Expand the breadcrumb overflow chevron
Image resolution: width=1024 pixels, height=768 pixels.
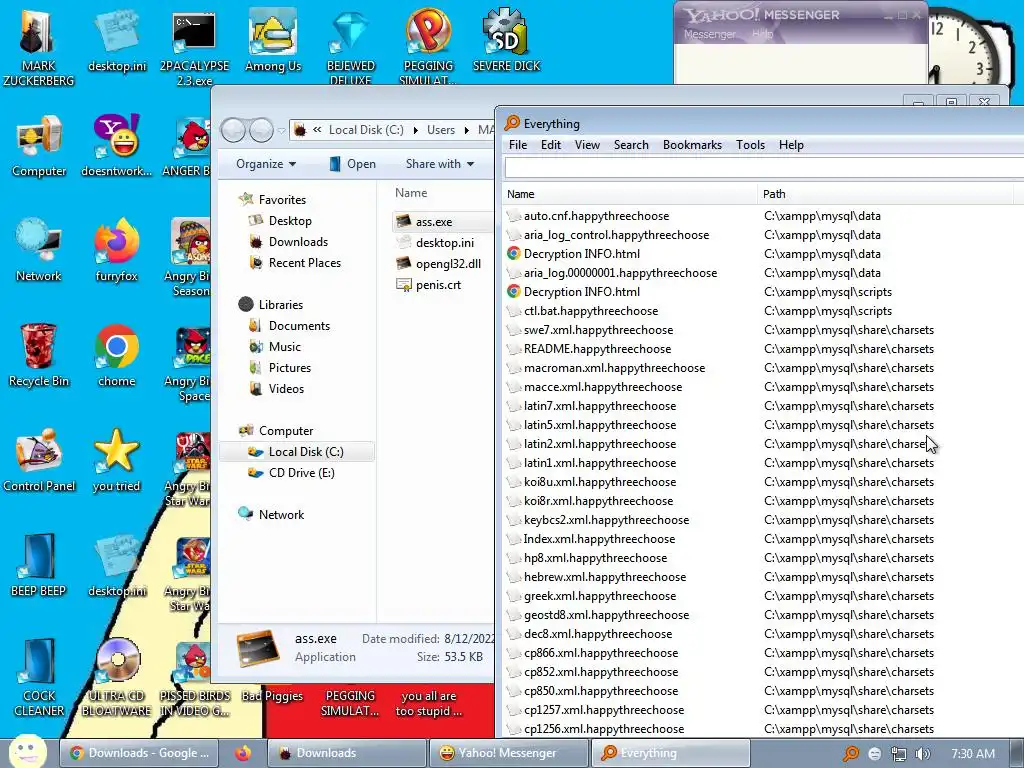point(317,130)
